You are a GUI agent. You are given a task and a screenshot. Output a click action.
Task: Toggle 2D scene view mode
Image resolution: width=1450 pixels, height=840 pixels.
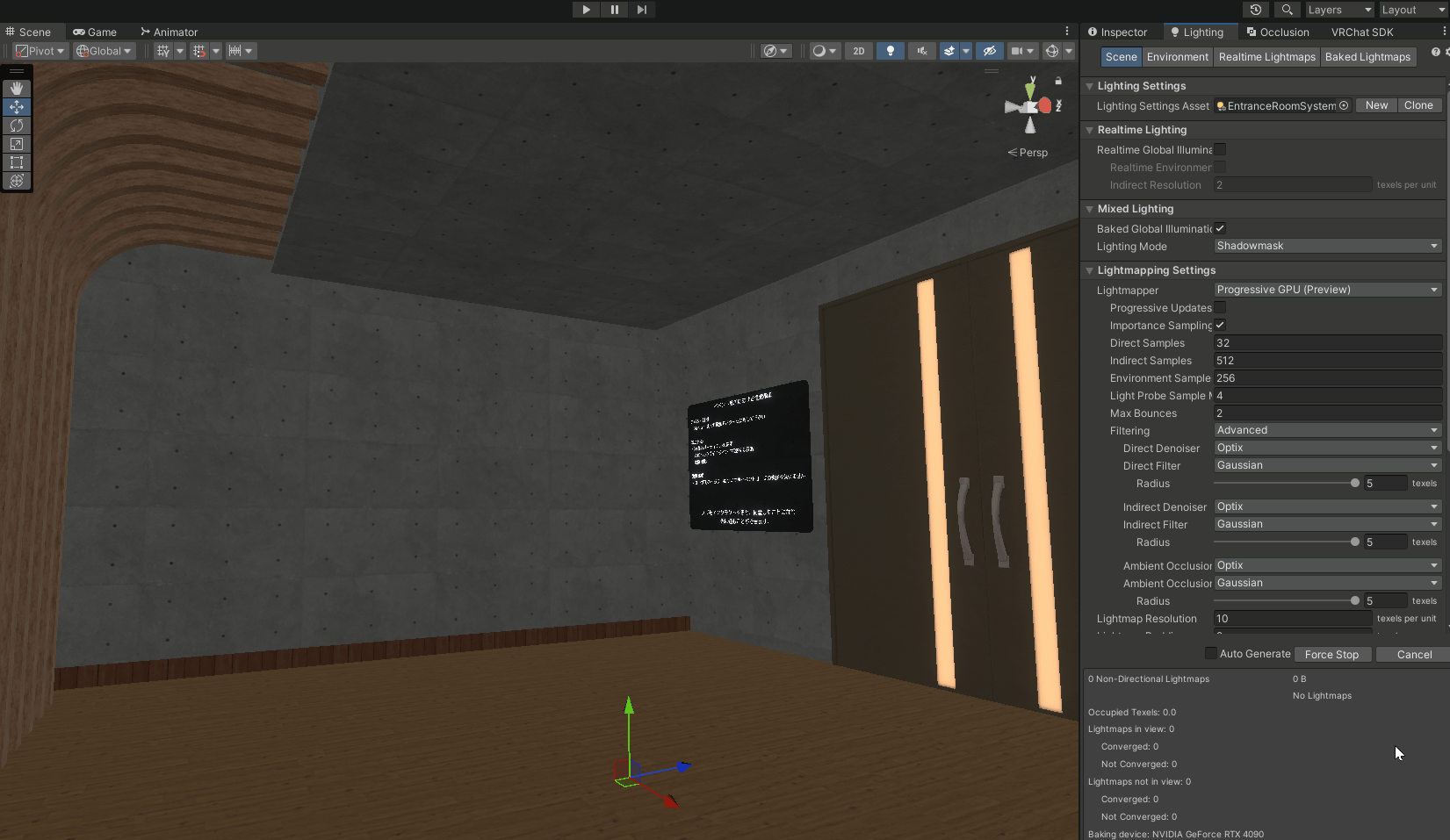coord(858,51)
